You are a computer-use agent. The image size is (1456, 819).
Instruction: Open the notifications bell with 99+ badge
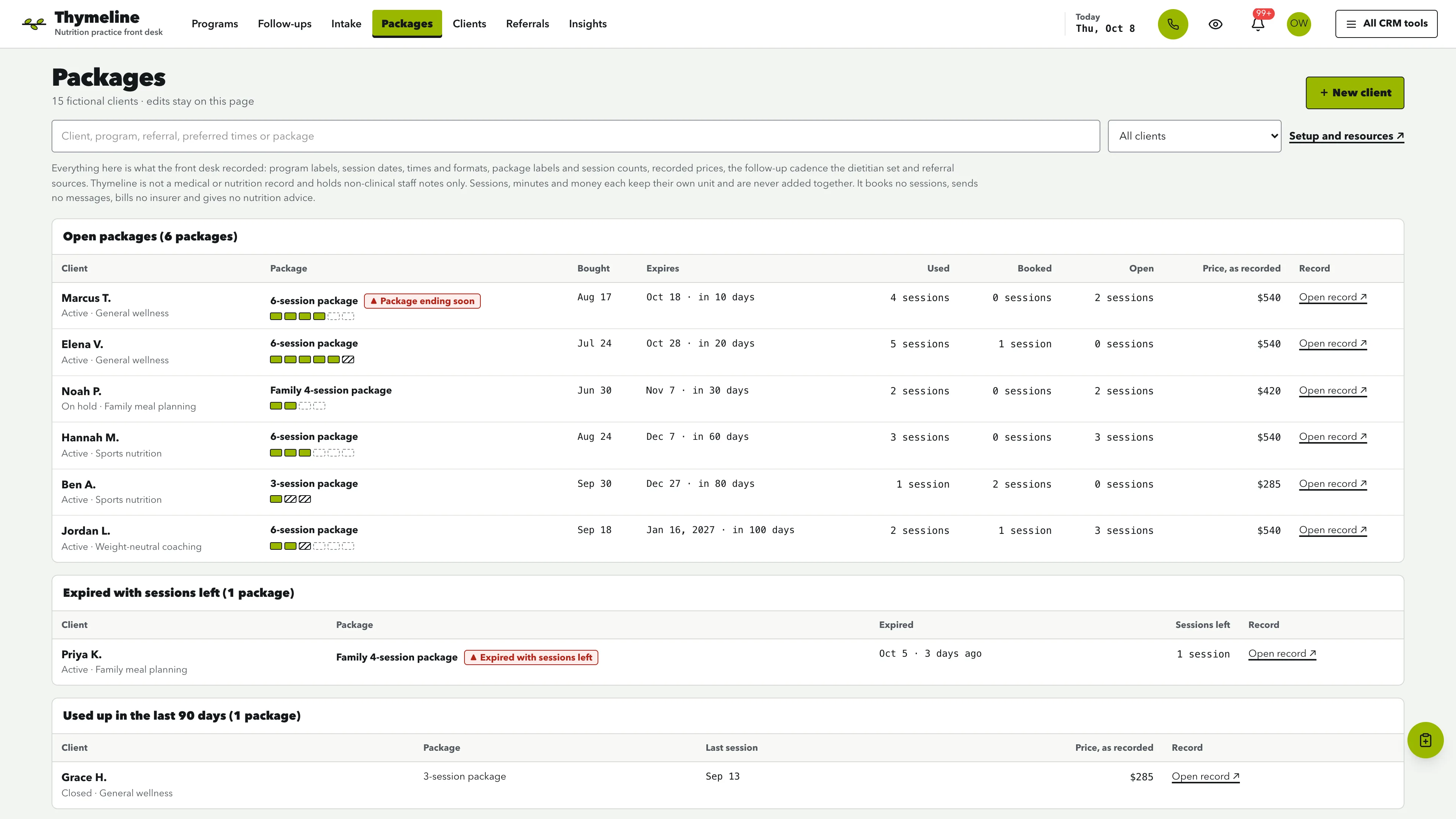click(1258, 24)
